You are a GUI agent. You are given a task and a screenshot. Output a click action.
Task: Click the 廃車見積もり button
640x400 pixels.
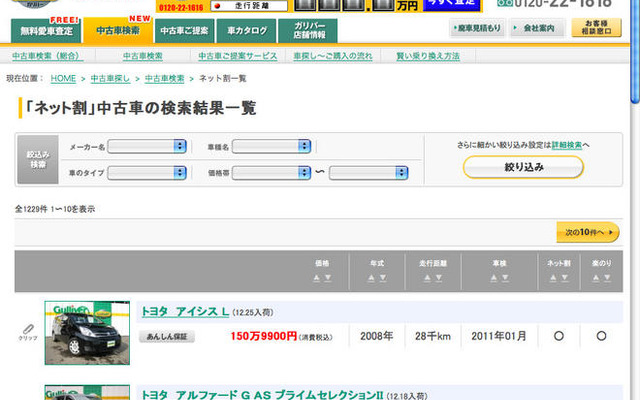[477, 28]
